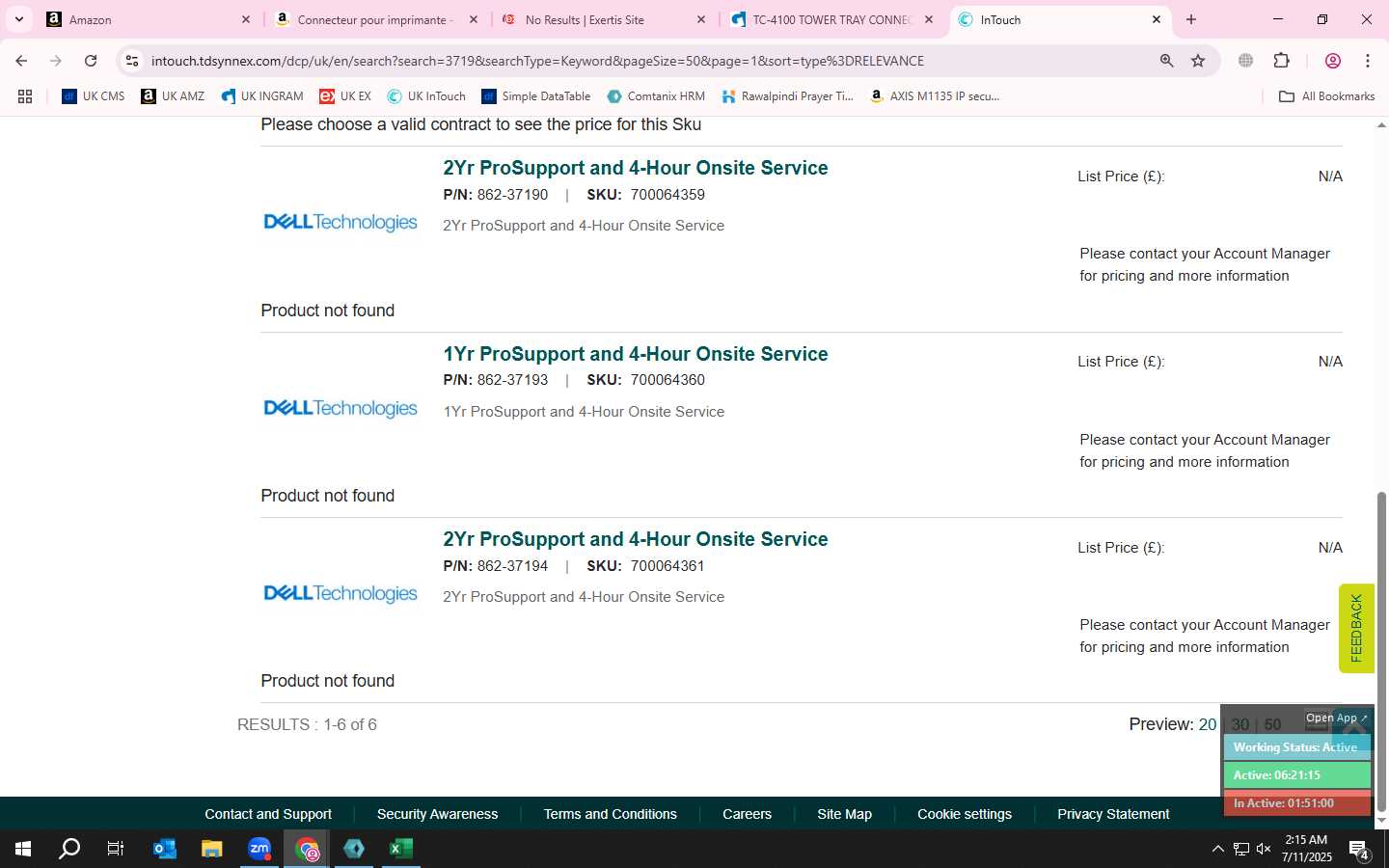Screen dimensions: 1389x868
Task: Open File Explorer from taskbar
Action: [212, 849]
